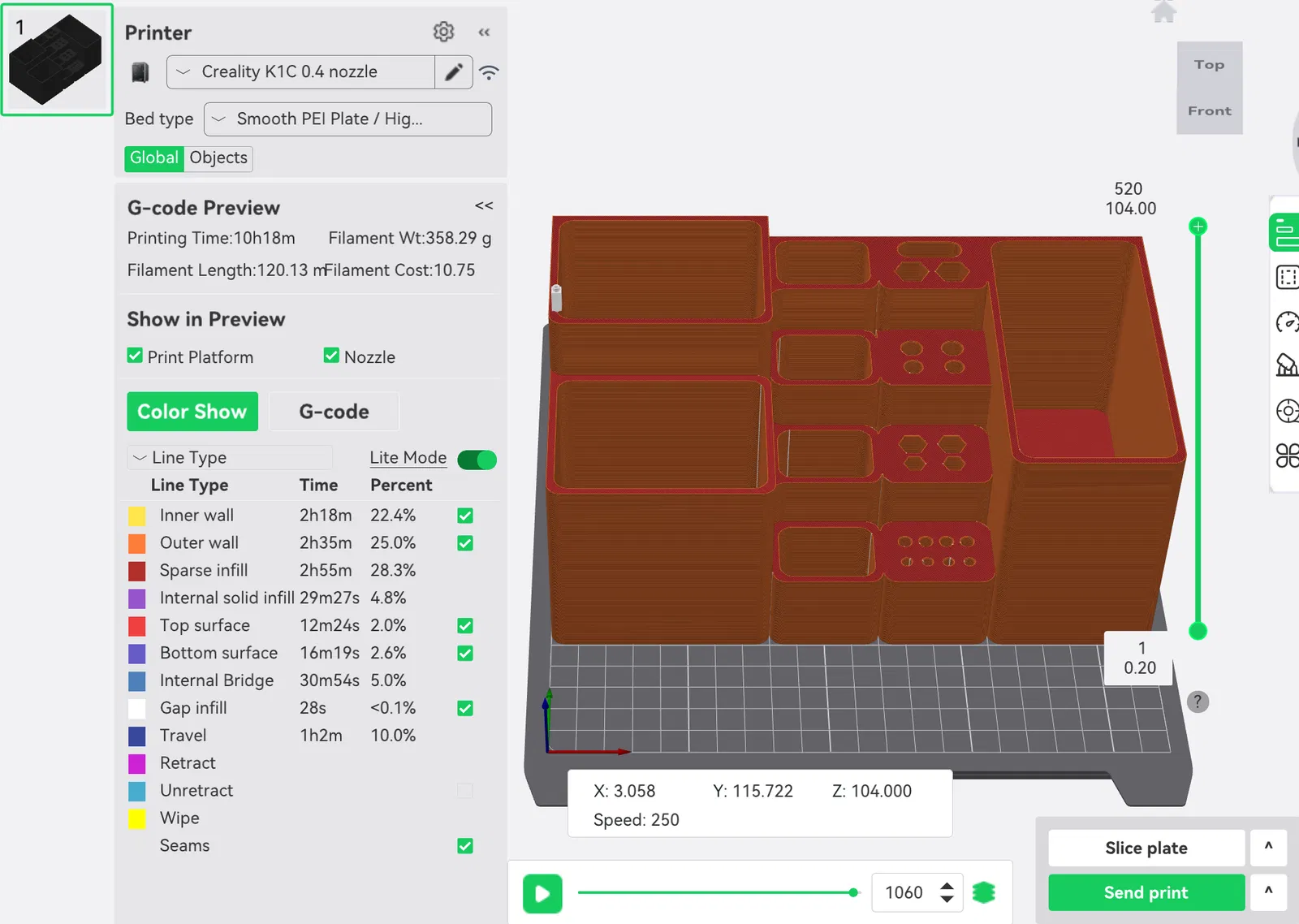This screenshot has height=924, width=1299.
Task: Click the 1060 step number field
Action: point(904,893)
